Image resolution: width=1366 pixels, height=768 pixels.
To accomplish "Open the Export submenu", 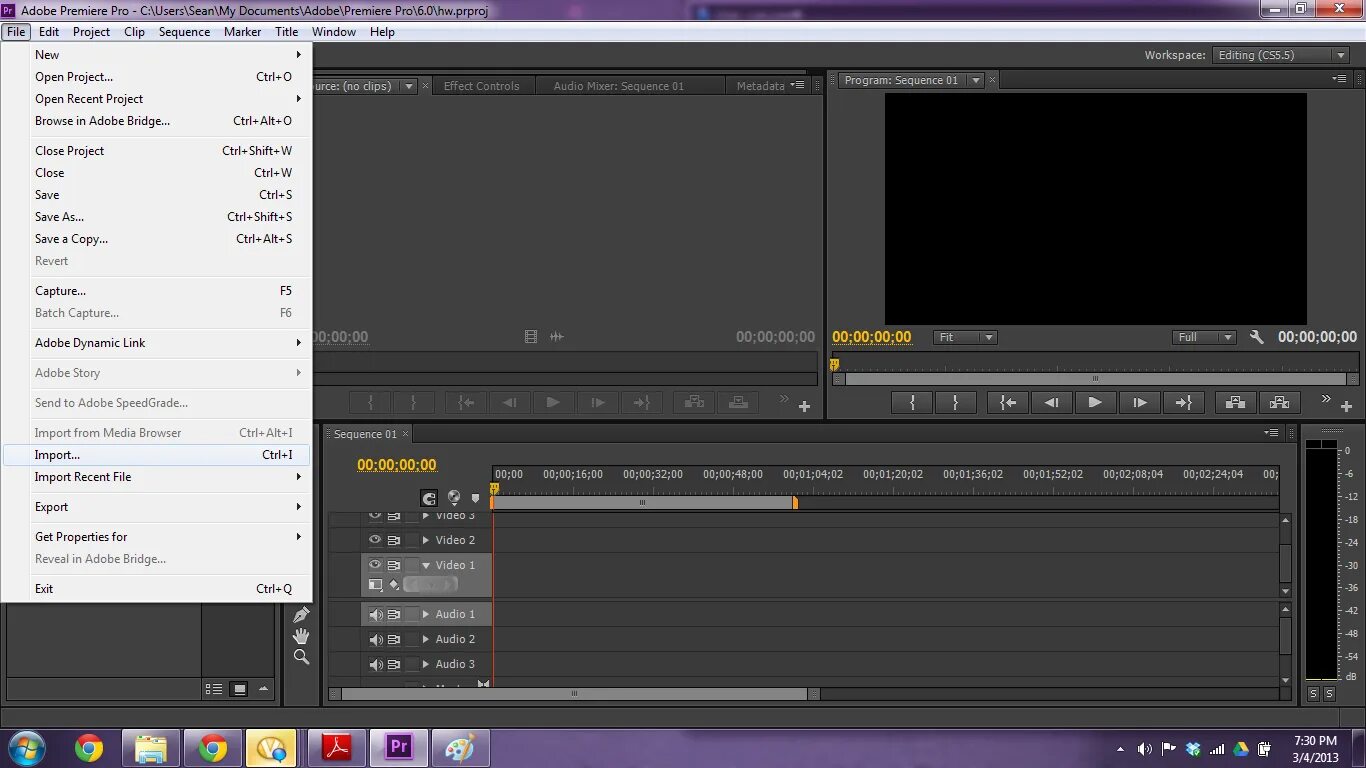I will coord(156,507).
